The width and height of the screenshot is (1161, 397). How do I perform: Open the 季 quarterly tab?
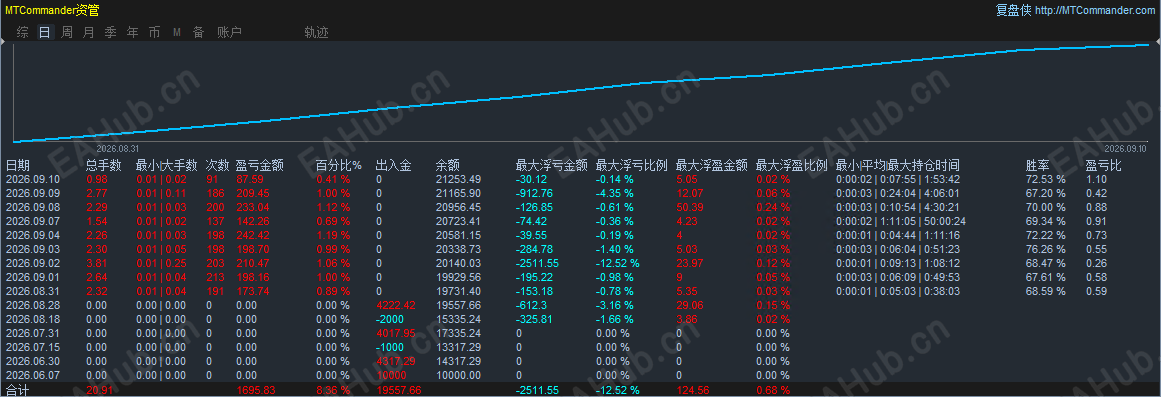[x=111, y=32]
